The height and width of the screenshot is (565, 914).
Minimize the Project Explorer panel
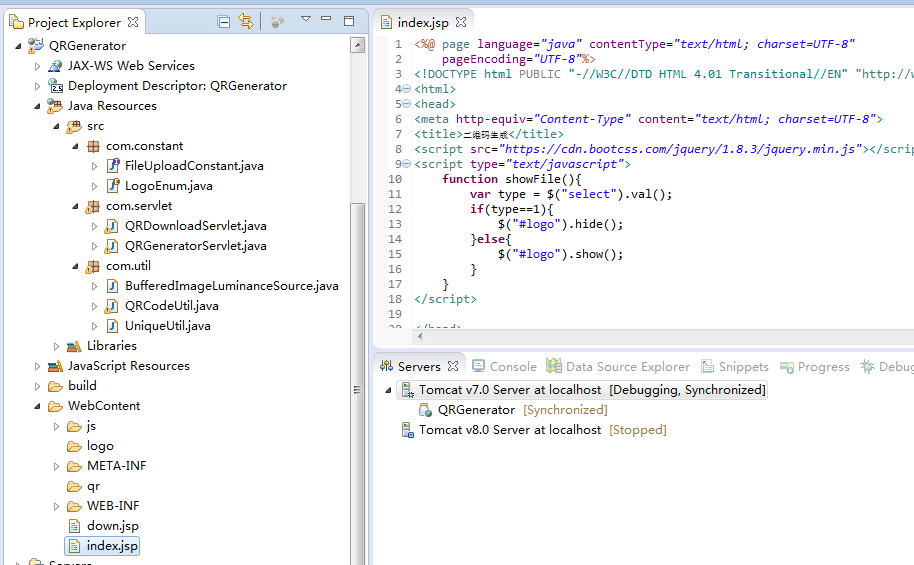pyautogui.click(x=328, y=20)
